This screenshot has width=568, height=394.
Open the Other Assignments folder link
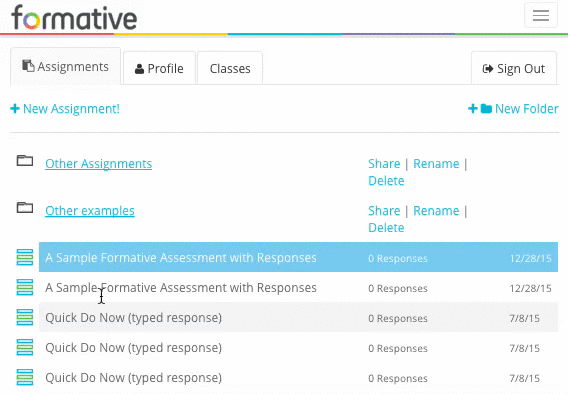coord(99,164)
